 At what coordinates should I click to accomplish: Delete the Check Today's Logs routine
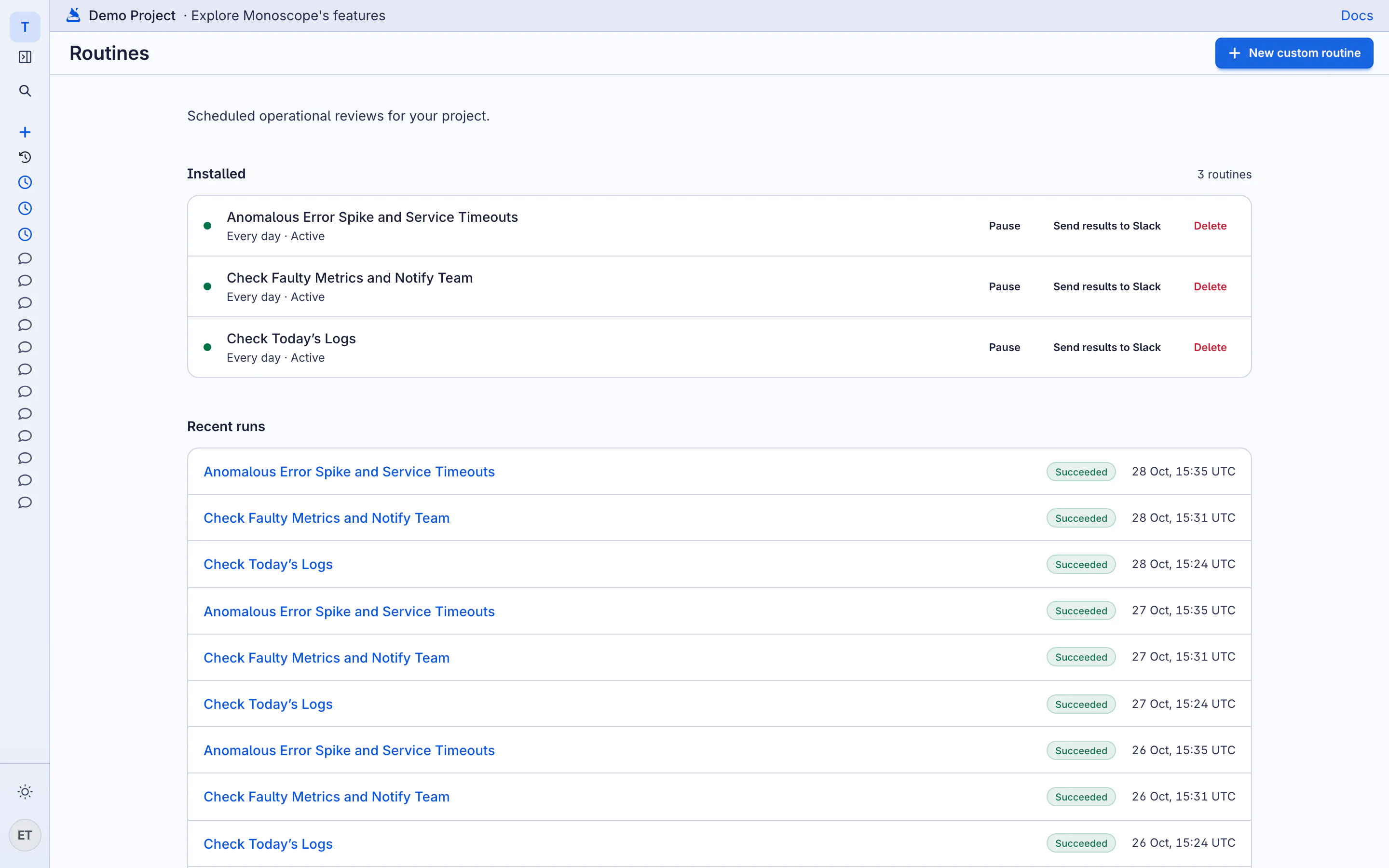[1210, 347]
